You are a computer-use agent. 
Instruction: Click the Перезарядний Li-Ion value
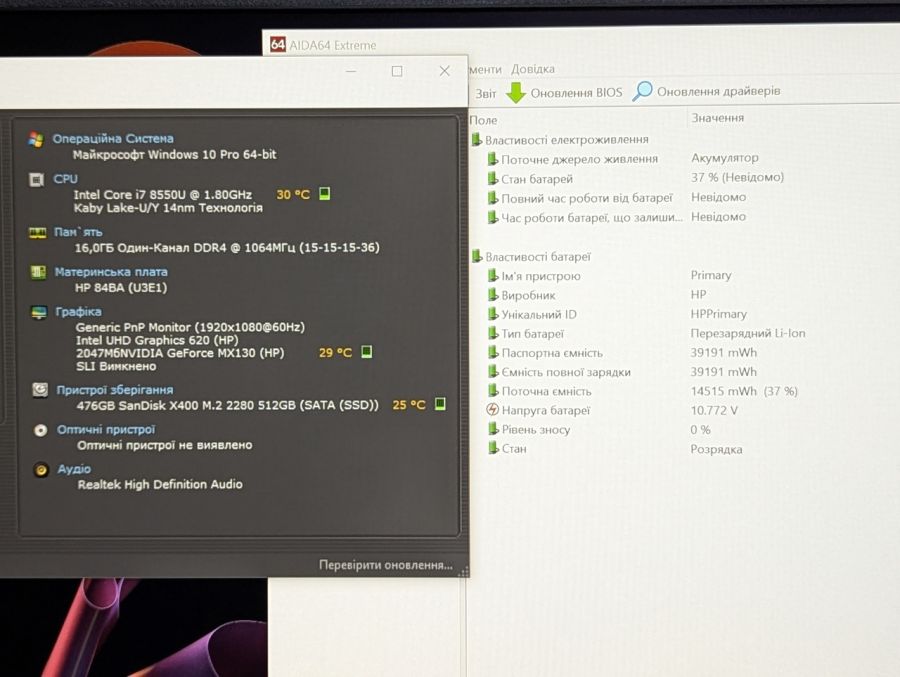tap(748, 333)
